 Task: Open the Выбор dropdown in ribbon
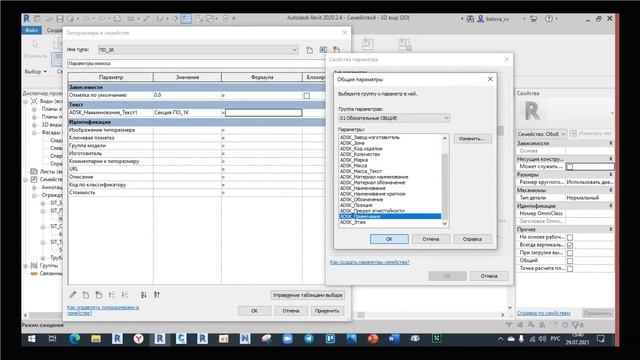pyautogui.click(x=36, y=71)
